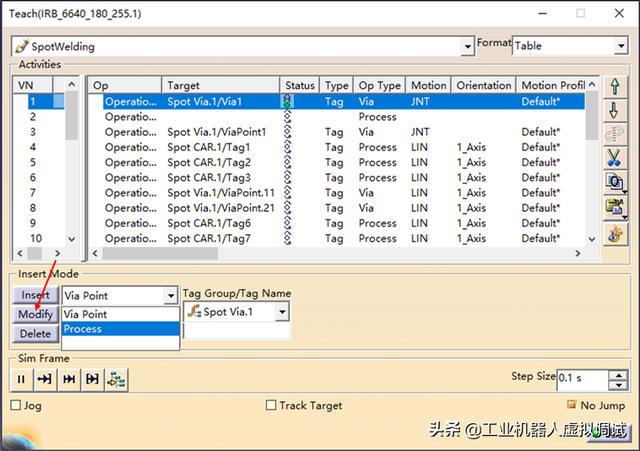Toggle the No Jump checkbox
The width and height of the screenshot is (640, 451).
[571, 404]
